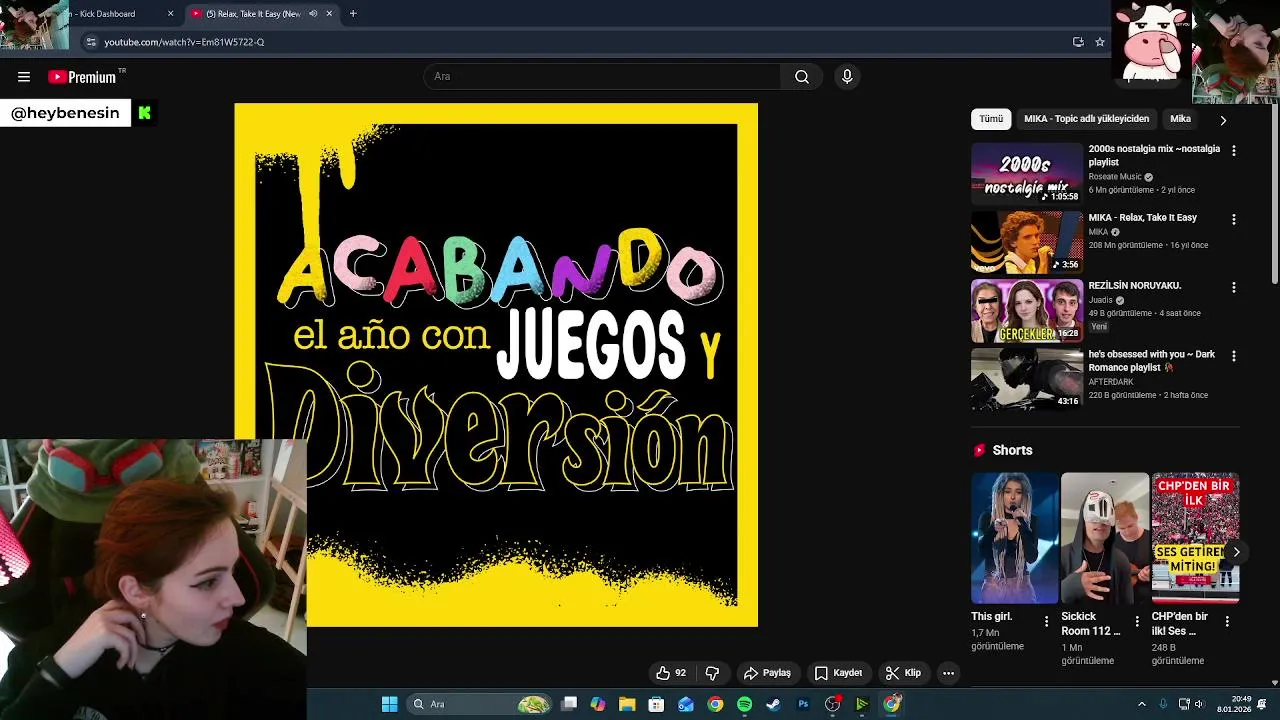Select the Tümü filter chip
The width and height of the screenshot is (1280, 720).
[x=991, y=119]
